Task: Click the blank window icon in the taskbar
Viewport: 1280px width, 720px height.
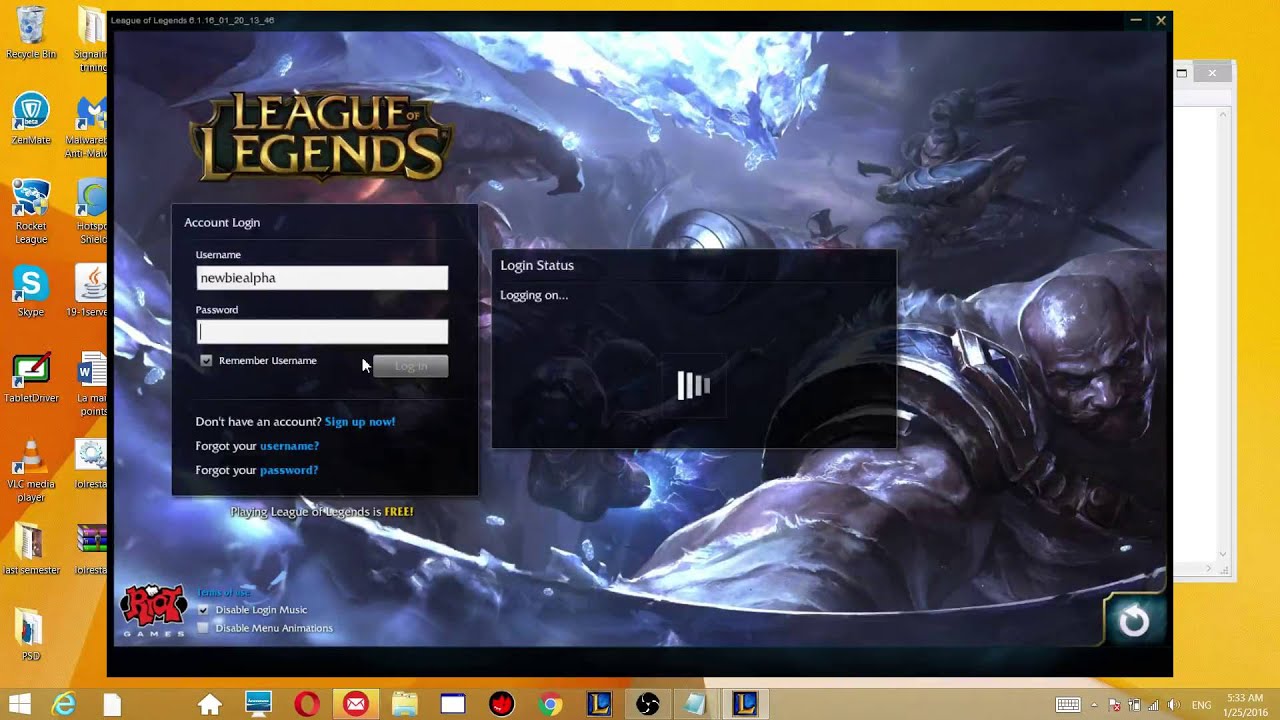Action: pos(453,704)
